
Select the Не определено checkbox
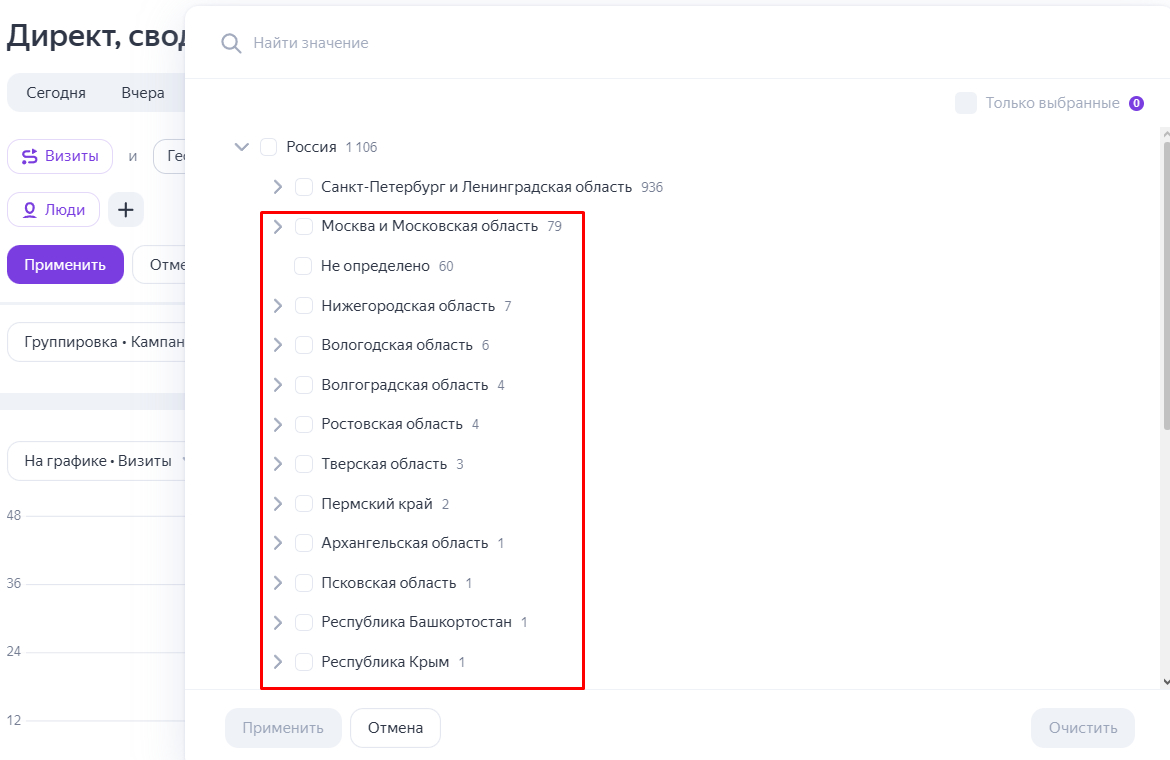click(302, 266)
